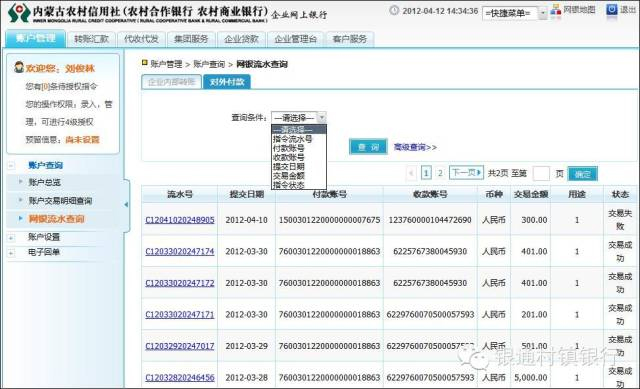Click the paying account 150030122000000007675
This screenshot has height=389, width=640.
tap(329, 220)
